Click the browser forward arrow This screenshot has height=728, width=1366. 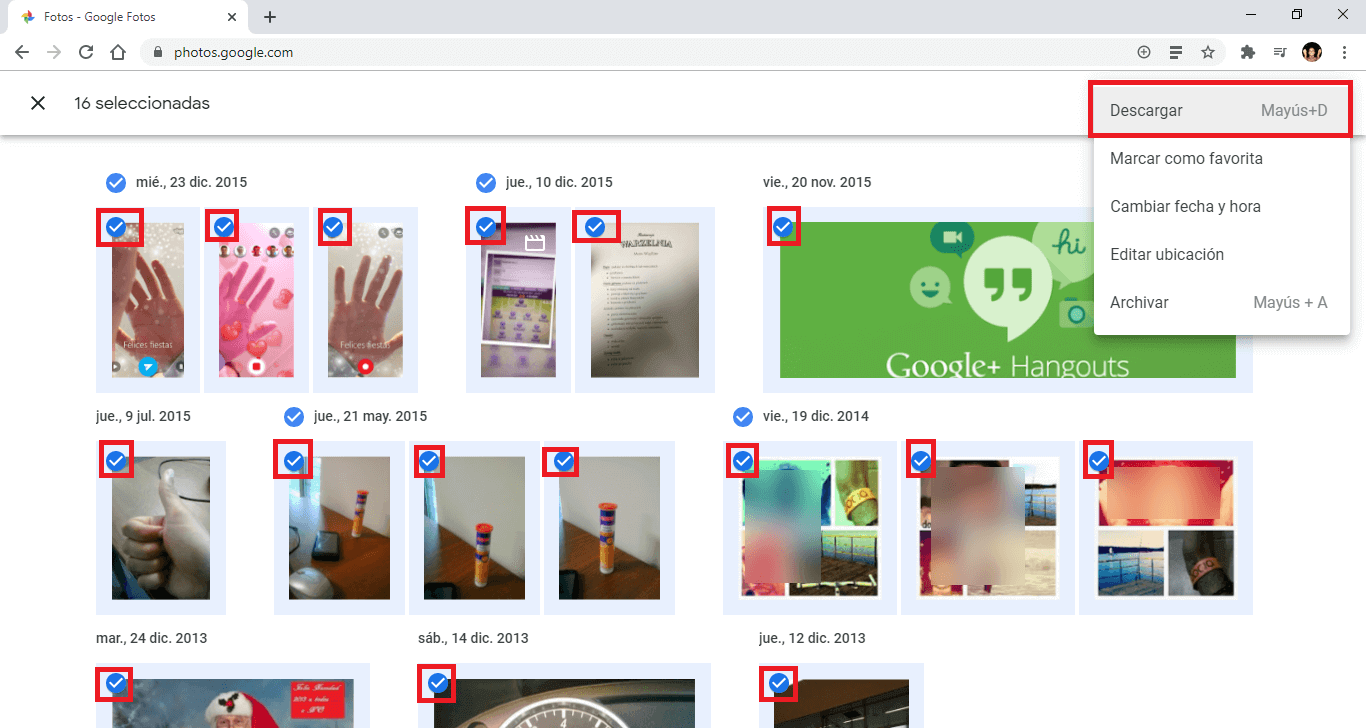54,52
